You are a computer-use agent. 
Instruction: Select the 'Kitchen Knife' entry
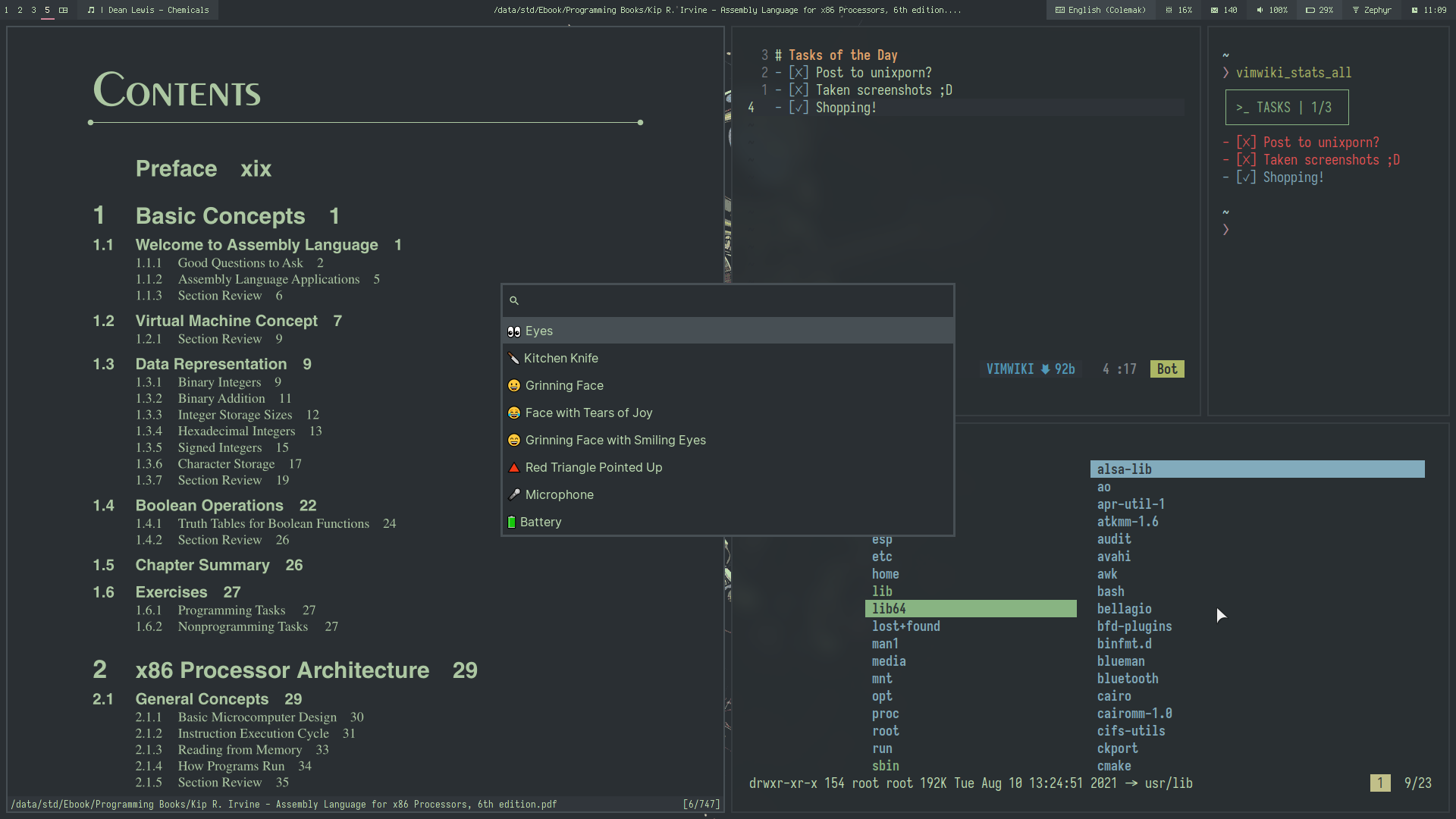pyautogui.click(x=727, y=358)
